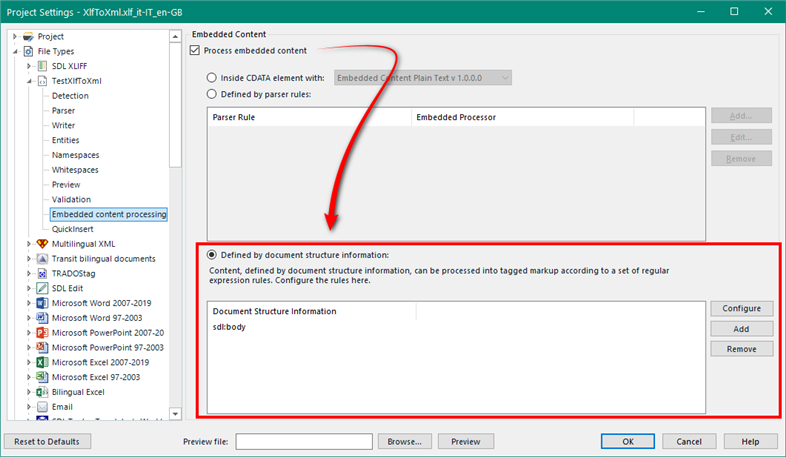Click Reset to Defaults button
Viewport: 786px width, 457px height.
click(x=47, y=441)
